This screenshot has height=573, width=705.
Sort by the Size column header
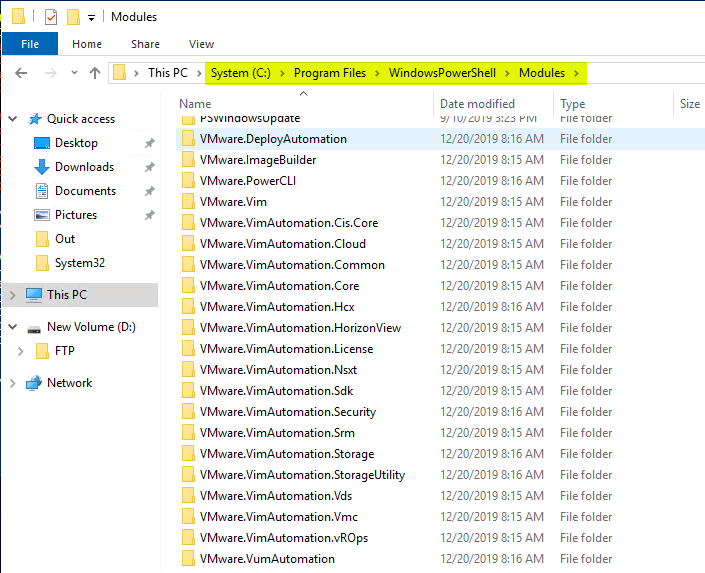[x=690, y=104]
